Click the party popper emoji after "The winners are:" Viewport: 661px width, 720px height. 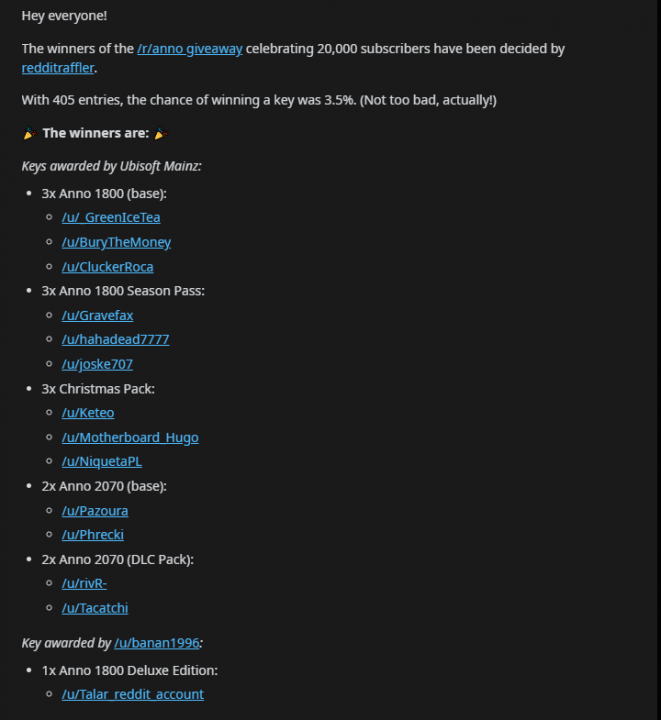[x=160, y=133]
